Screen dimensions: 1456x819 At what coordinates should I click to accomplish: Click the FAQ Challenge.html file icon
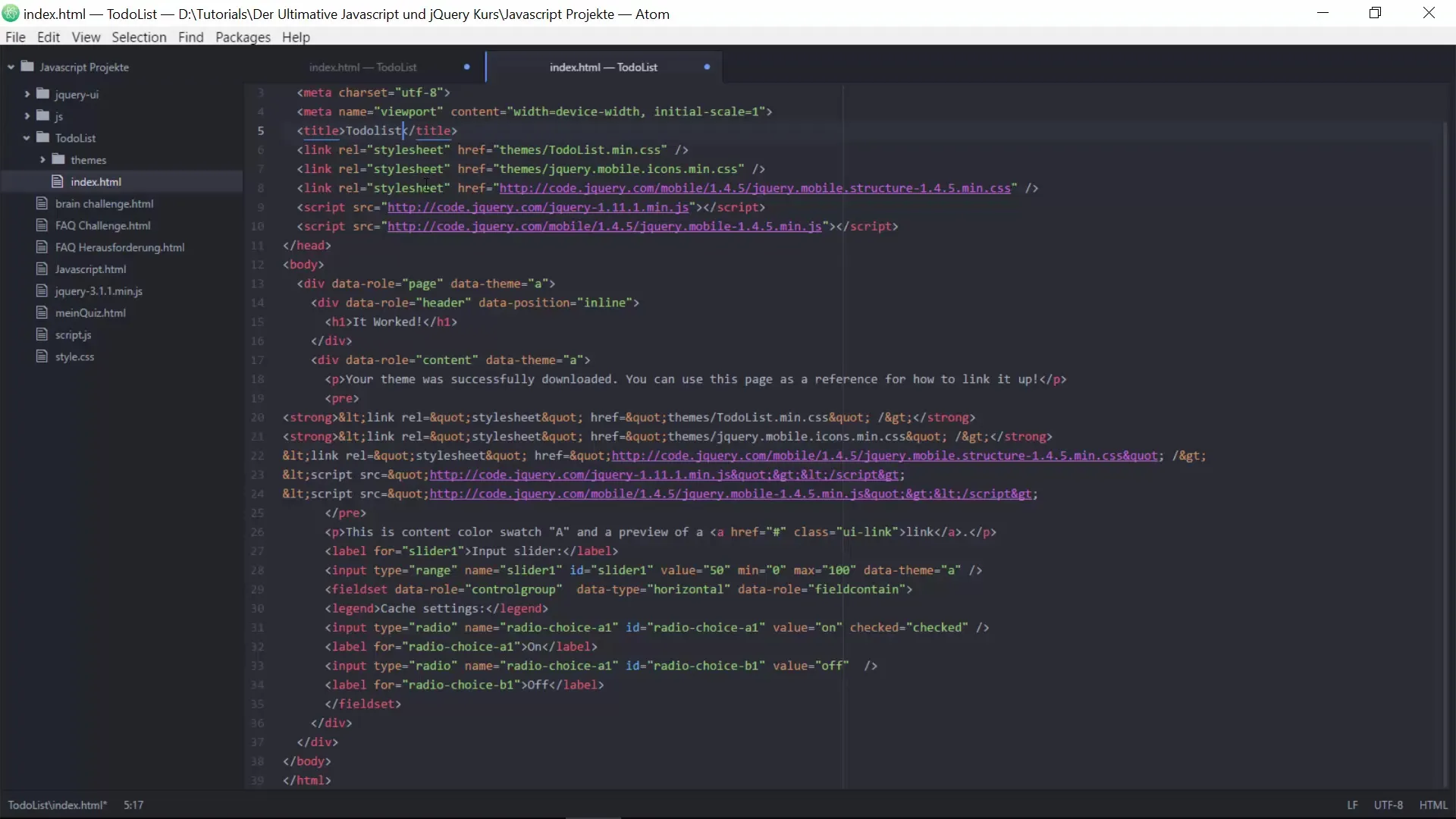[42, 225]
